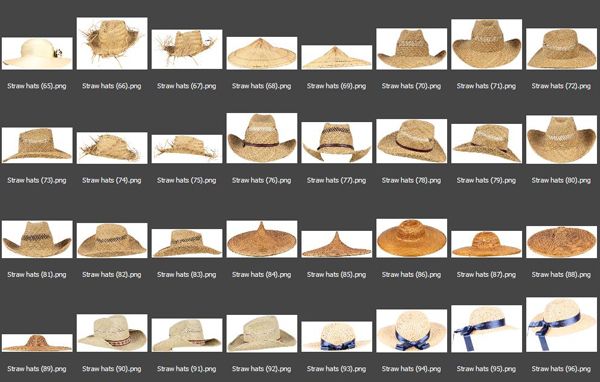Viewport: 600px width, 382px height.
Task: Select Straw hats (74).png frayed hat thumbnail
Action: [x=112, y=148]
